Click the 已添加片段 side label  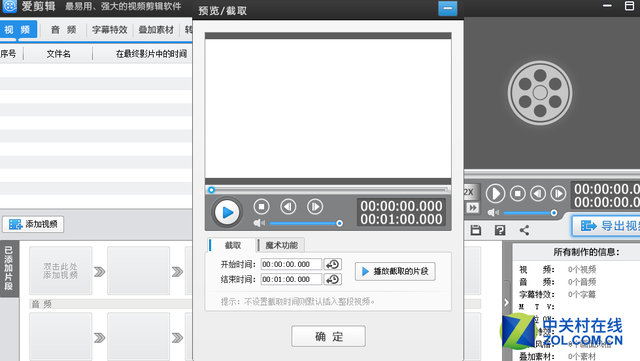tap(9, 268)
